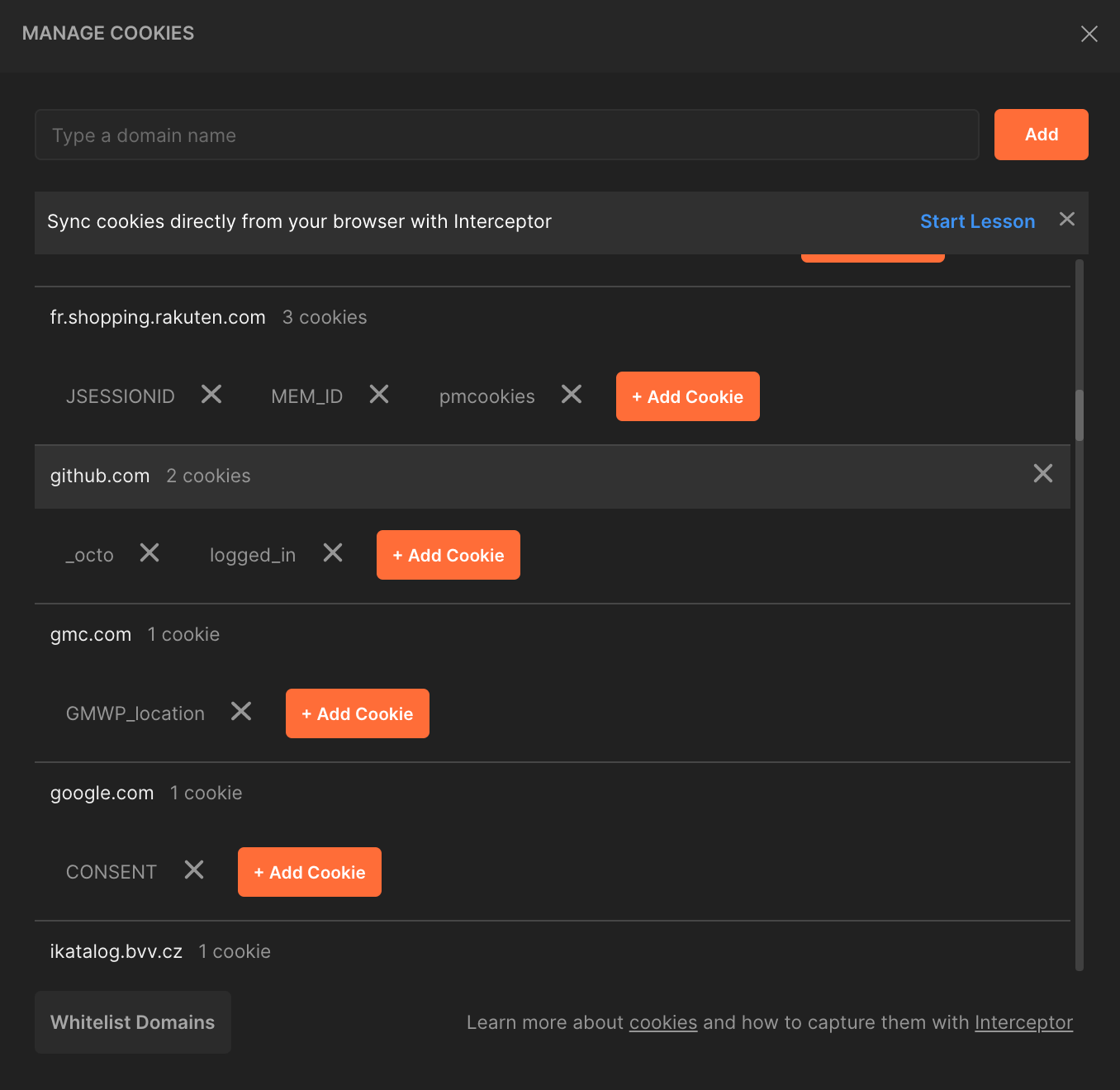Add a cookie to github.com
Viewport: 1120px width, 1090px height.
448,555
